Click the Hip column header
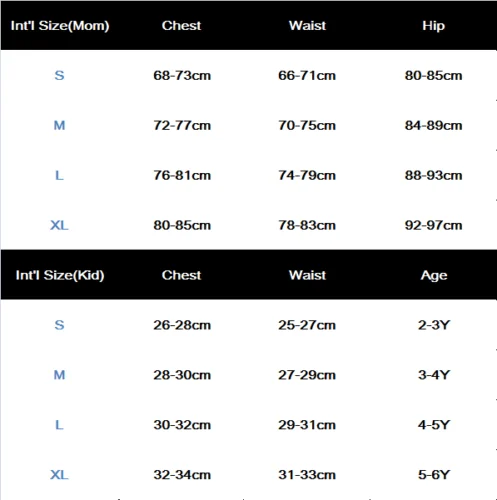Image resolution: width=497 pixels, height=500 pixels. click(433, 26)
